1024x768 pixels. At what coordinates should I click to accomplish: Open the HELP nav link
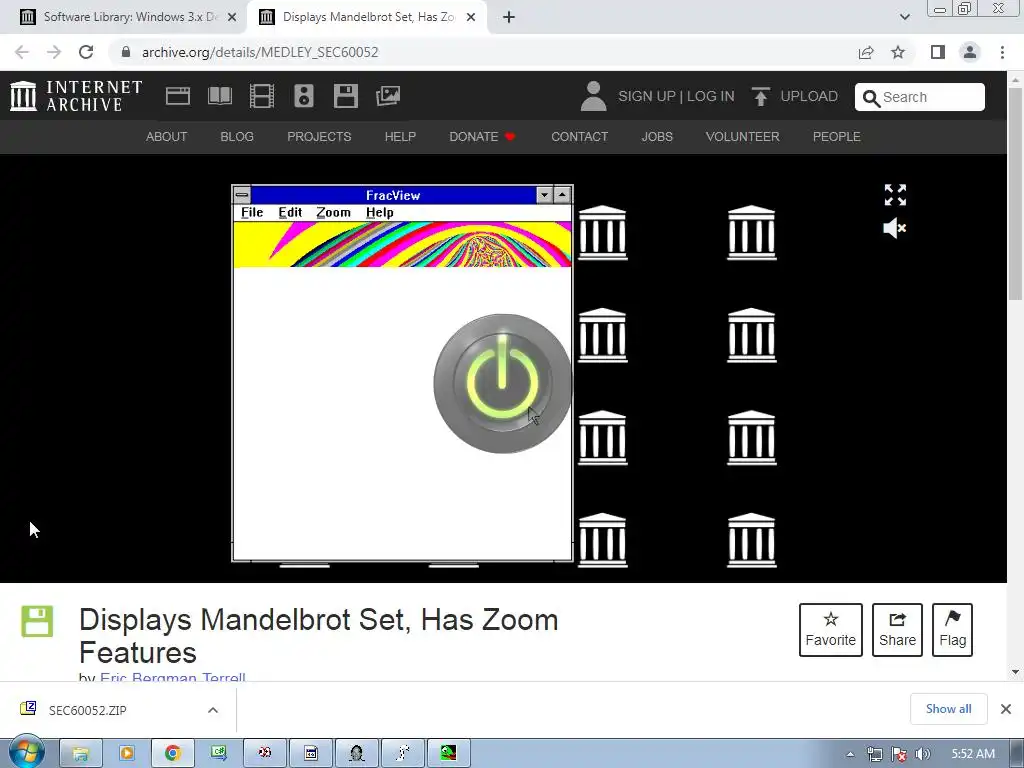pos(400,136)
